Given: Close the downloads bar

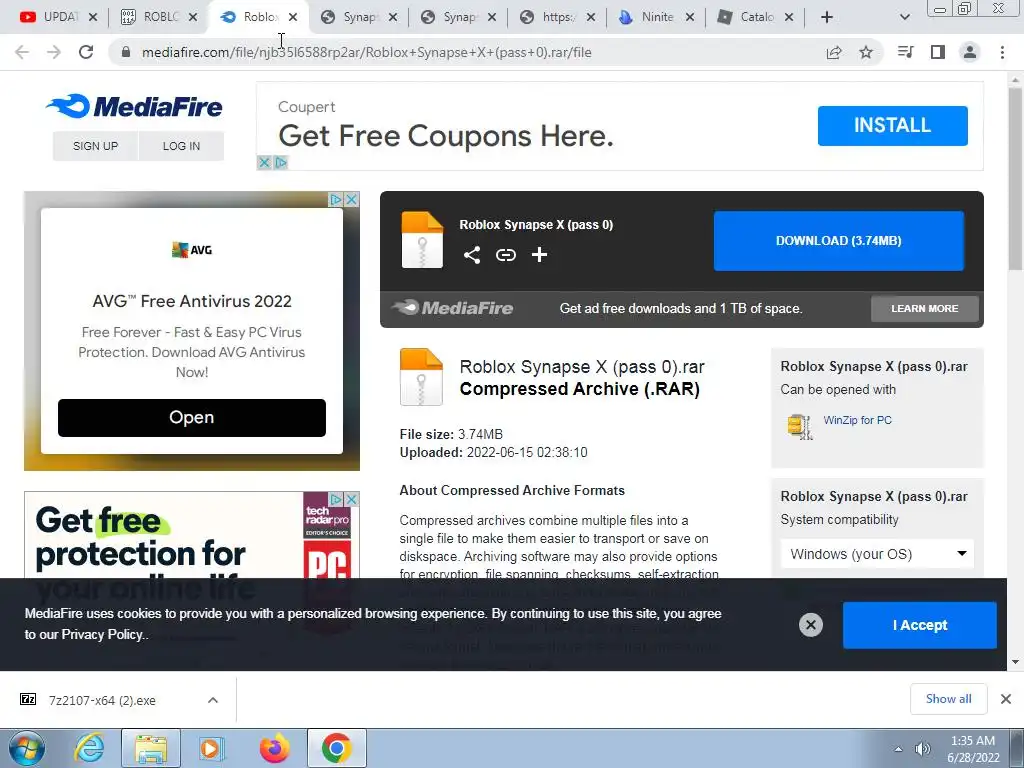Looking at the screenshot, I should point(1006,699).
